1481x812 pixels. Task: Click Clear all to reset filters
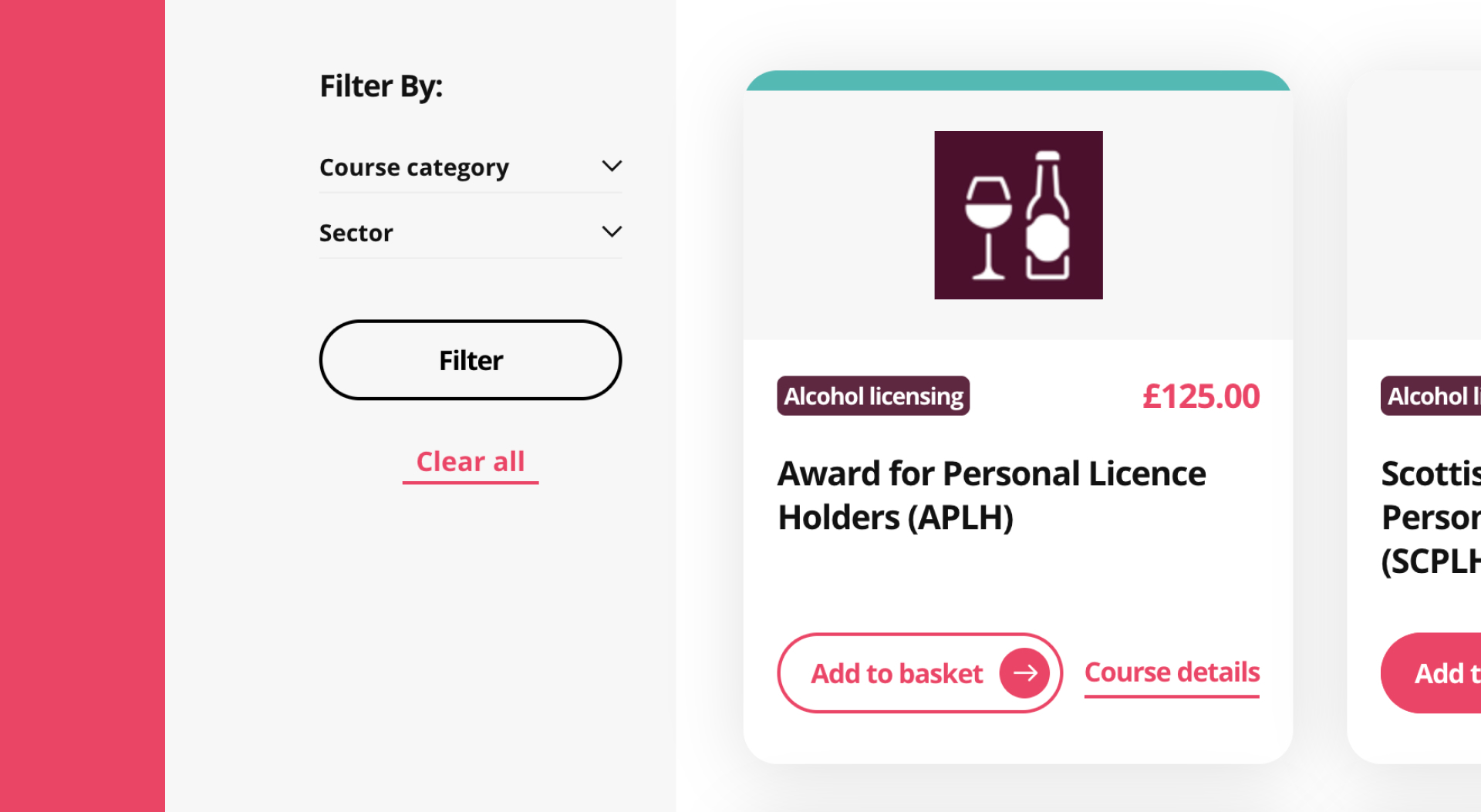coord(470,461)
